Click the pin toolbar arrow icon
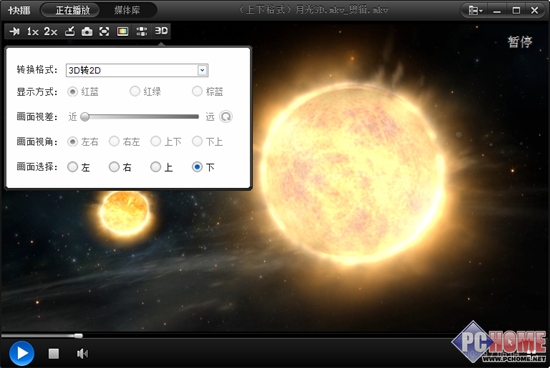Image resolution: width=550 pixels, height=368 pixels. (x=15, y=32)
